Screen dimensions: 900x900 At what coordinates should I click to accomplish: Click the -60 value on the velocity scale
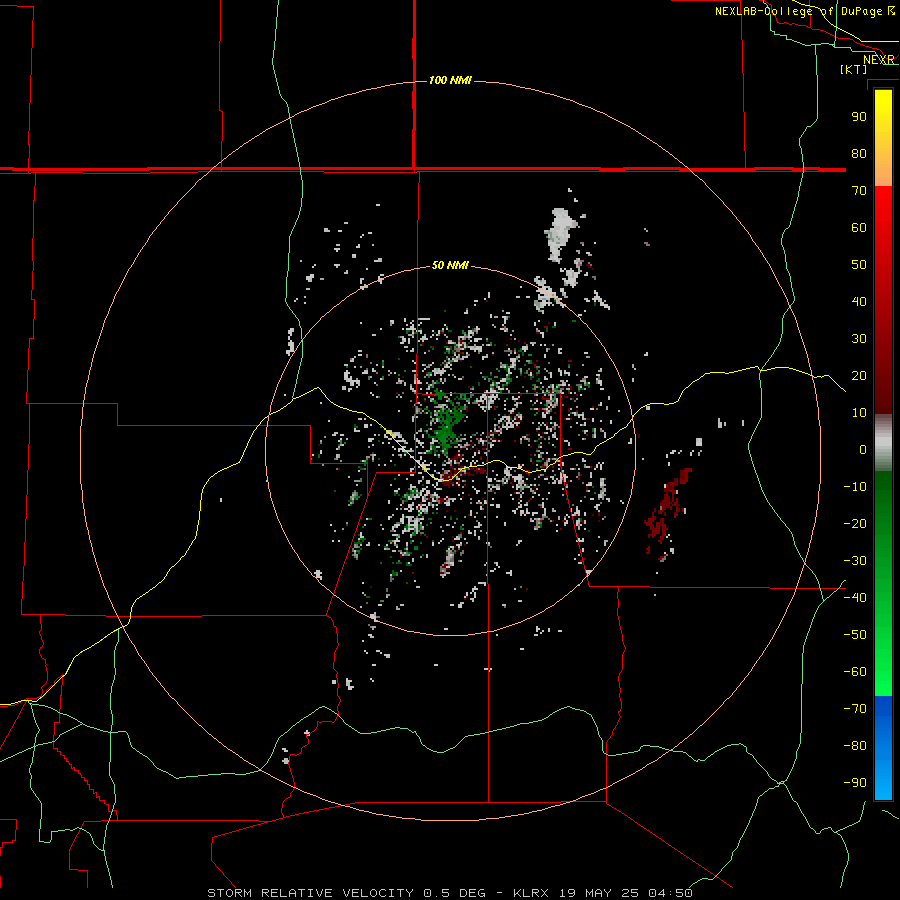pyautogui.click(x=855, y=672)
